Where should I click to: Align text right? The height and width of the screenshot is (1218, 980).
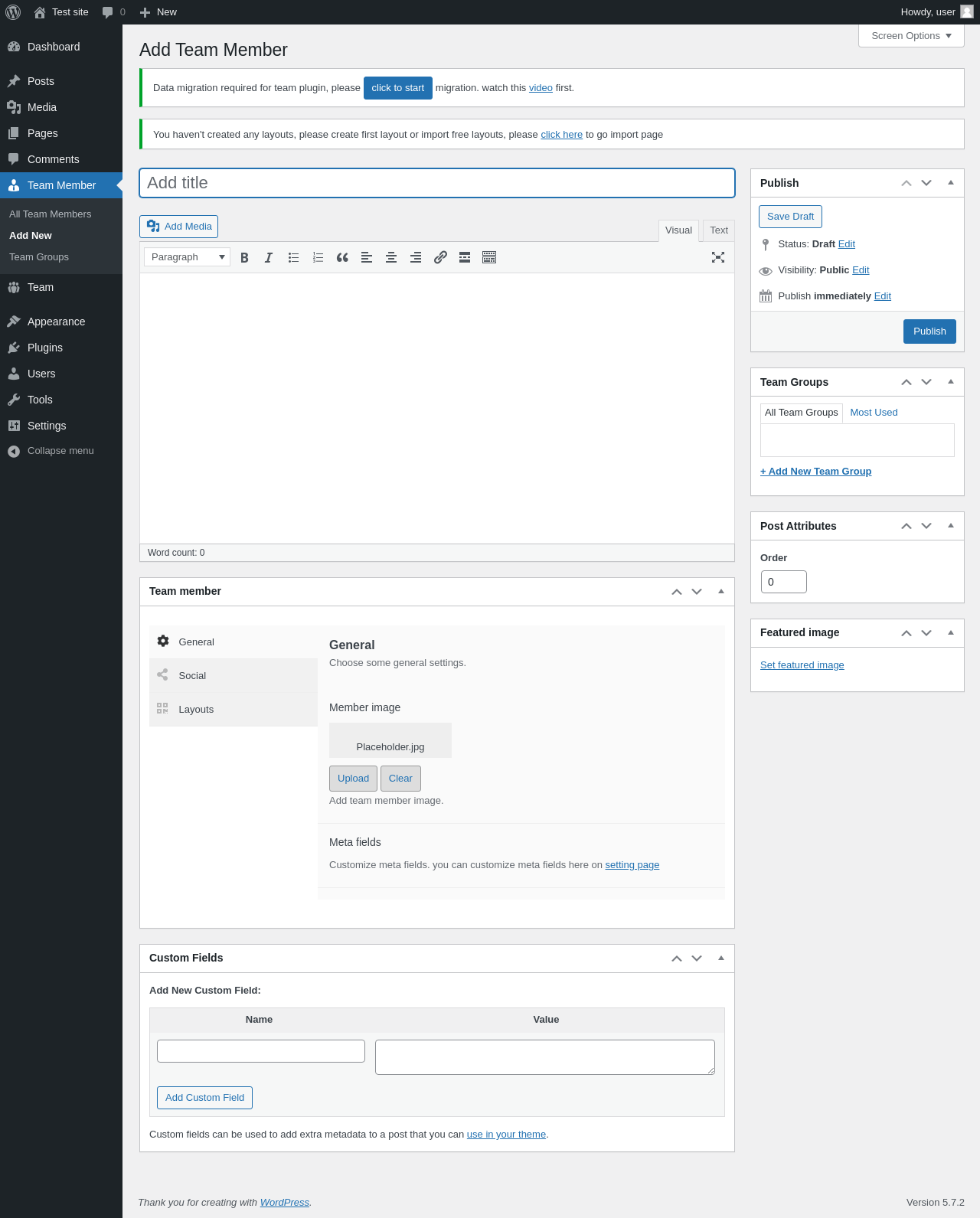tap(416, 257)
